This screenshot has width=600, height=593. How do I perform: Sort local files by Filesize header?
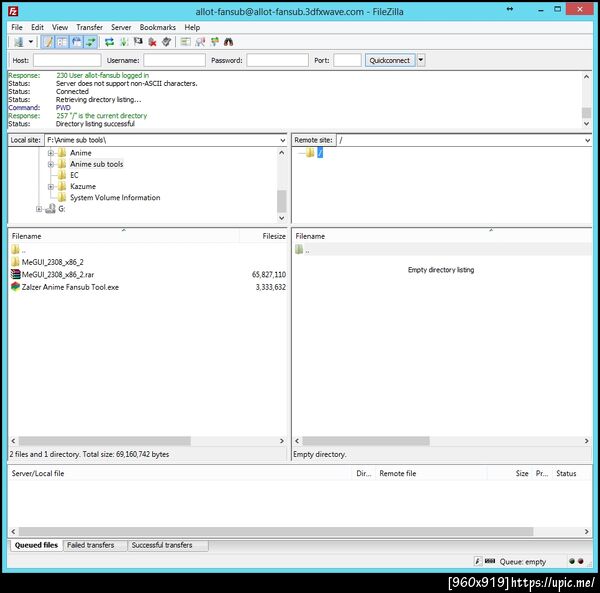pyautogui.click(x=263, y=236)
